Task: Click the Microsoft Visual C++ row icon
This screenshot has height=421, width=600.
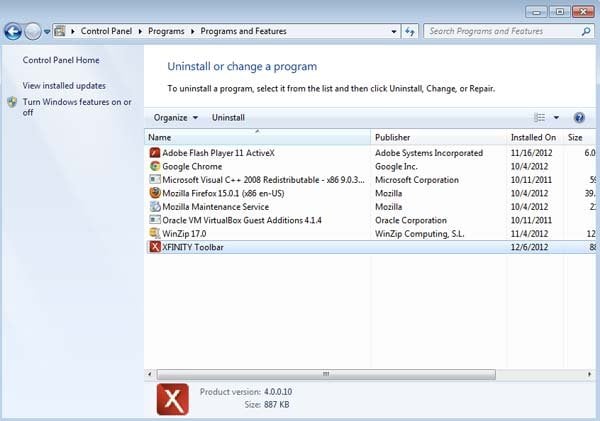Action: coord(155,179)
